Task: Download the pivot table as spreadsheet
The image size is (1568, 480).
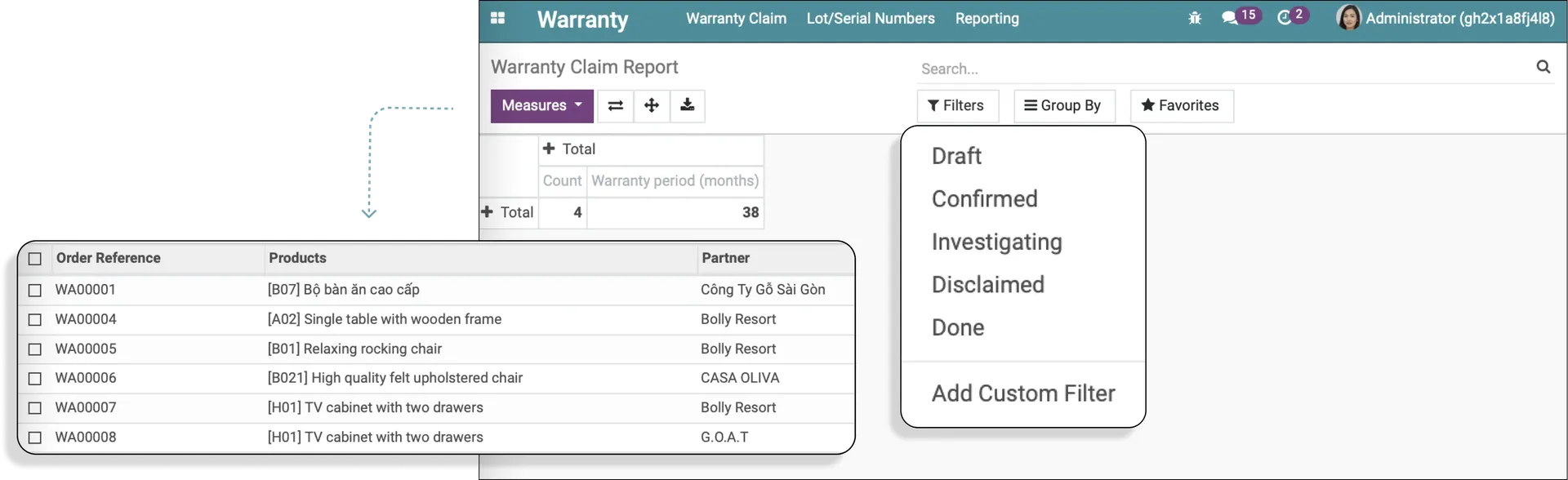Action: coord(688,105)
